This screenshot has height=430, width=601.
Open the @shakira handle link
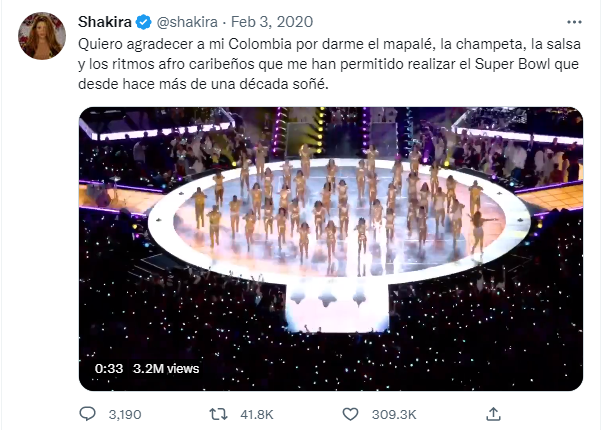(187, 22)
